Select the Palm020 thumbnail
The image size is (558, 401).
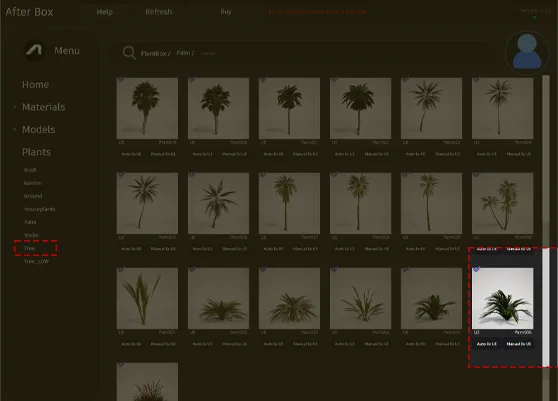point(219,108)
